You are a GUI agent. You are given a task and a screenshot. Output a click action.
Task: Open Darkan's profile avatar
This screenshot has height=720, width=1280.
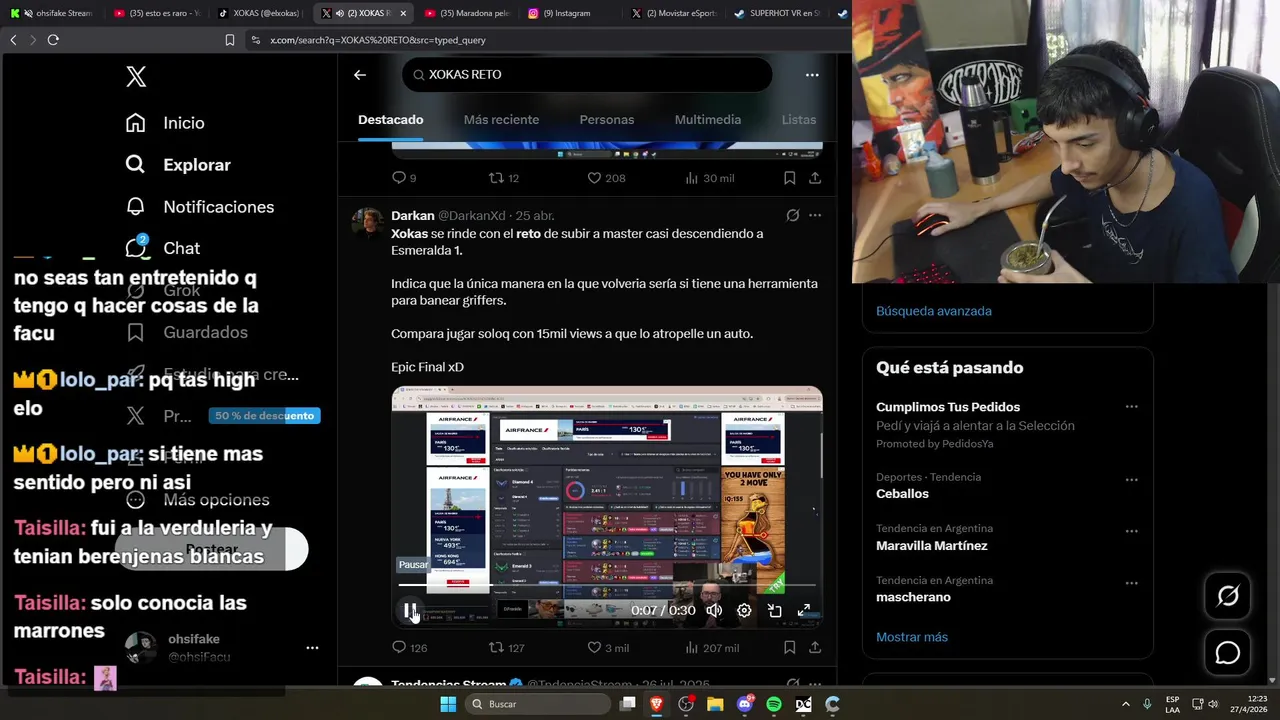(x=367, y=223)
